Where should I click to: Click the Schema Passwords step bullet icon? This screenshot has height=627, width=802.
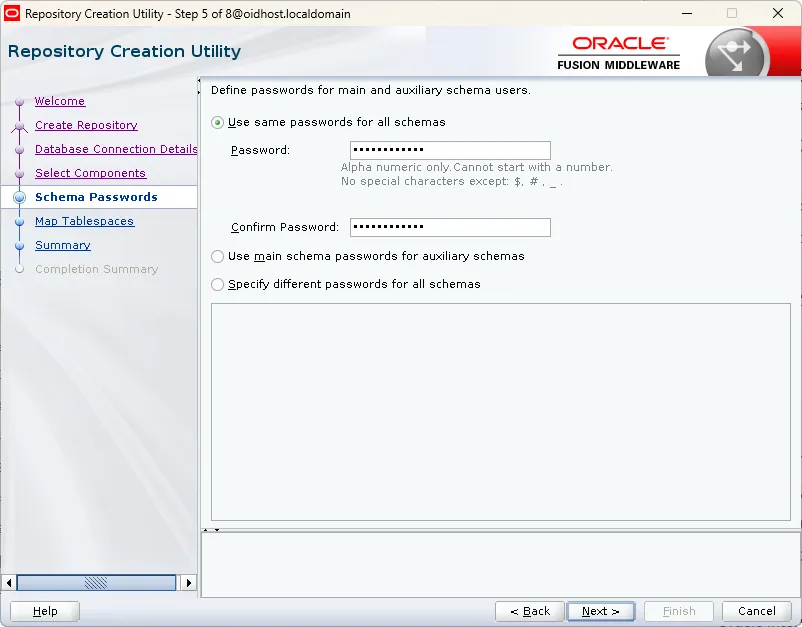(x=19, y=197)
